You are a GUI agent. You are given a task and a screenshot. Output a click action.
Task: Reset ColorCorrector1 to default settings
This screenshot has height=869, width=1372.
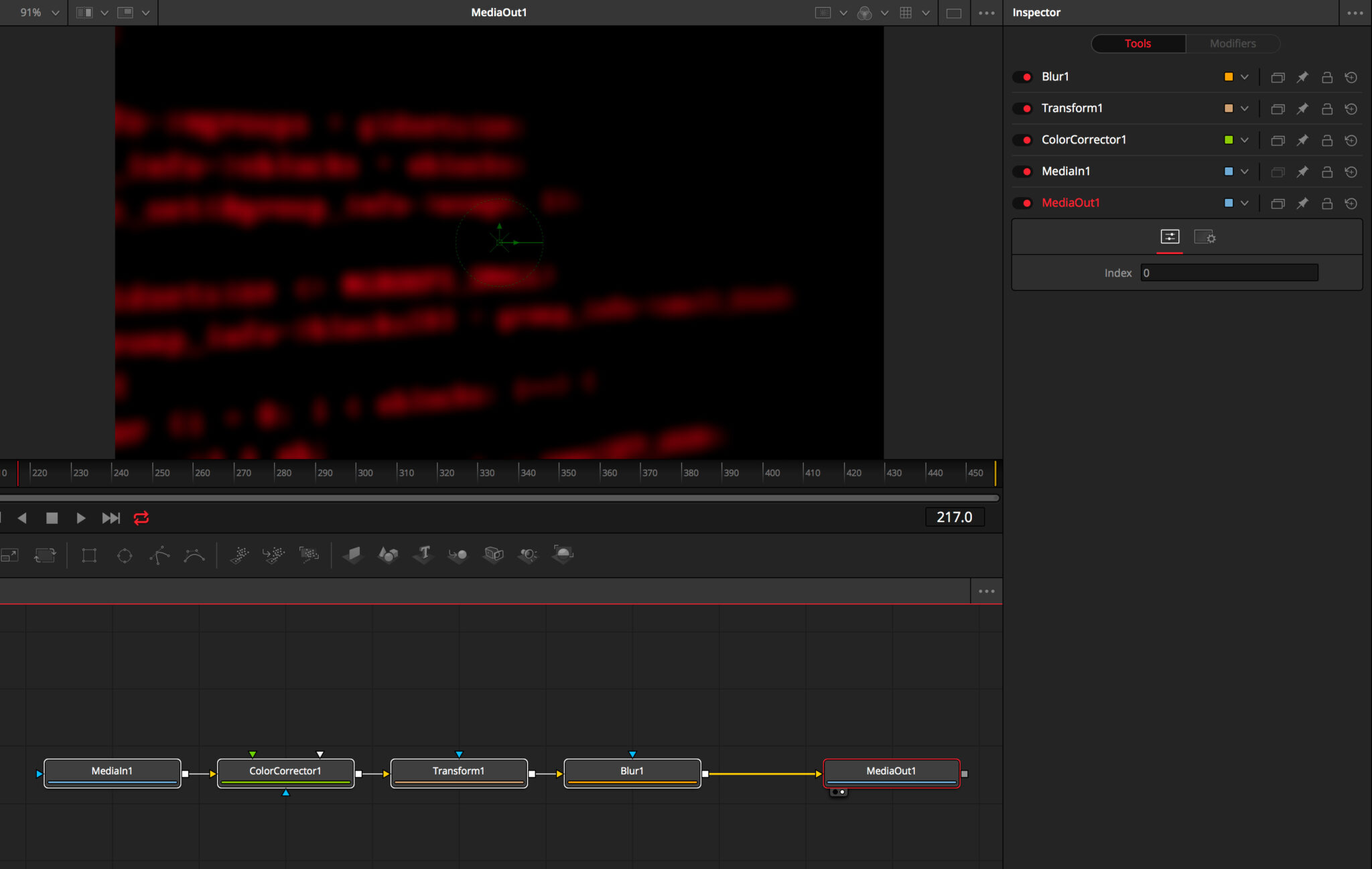point(1351,140)
